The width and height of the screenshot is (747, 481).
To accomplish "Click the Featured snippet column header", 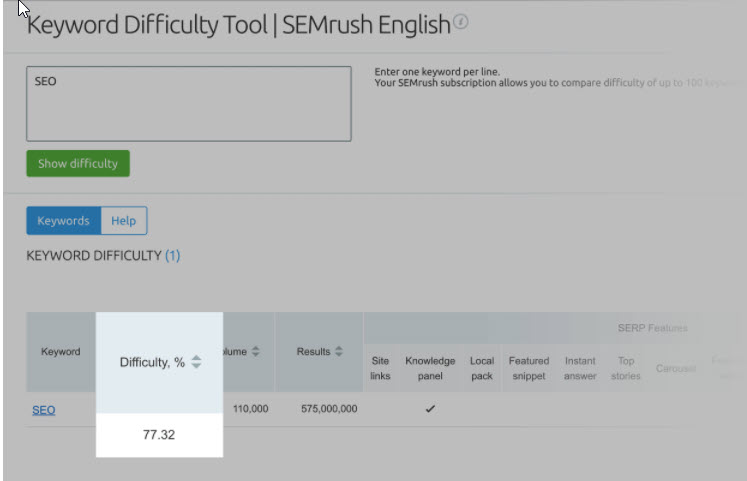I will click(x=529, y=368).
